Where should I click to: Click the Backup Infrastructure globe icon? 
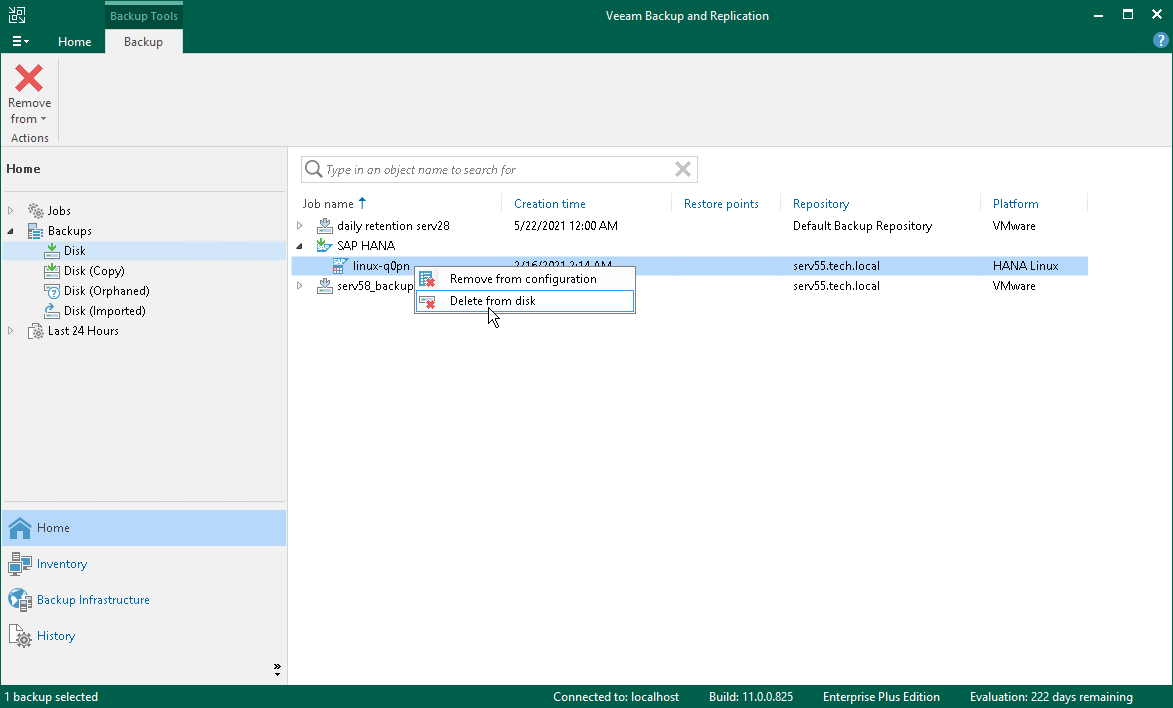click(x=19, y=599)
